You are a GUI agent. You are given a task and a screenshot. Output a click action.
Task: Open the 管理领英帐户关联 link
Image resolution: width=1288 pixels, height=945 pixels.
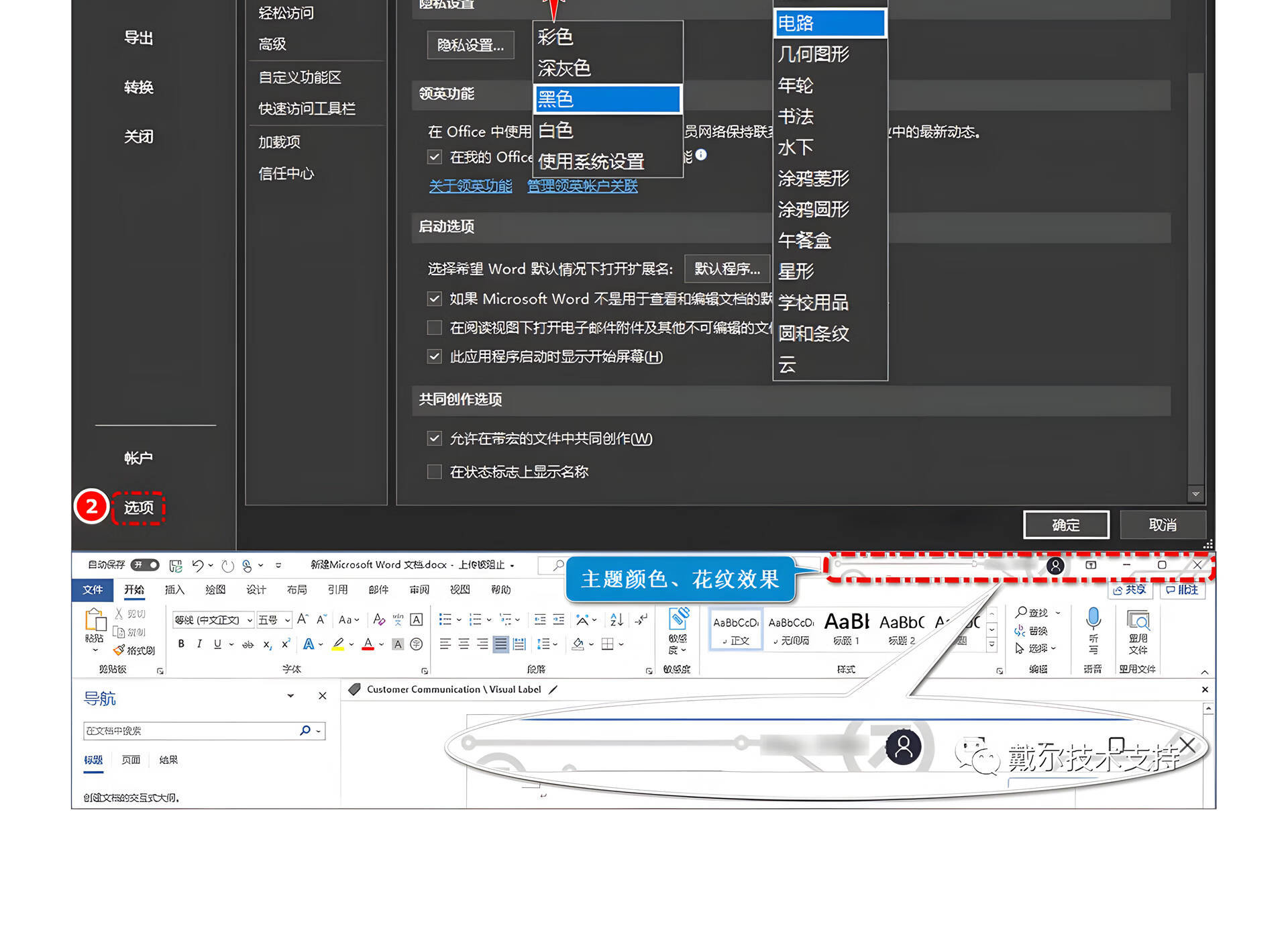tap(582, 186)
